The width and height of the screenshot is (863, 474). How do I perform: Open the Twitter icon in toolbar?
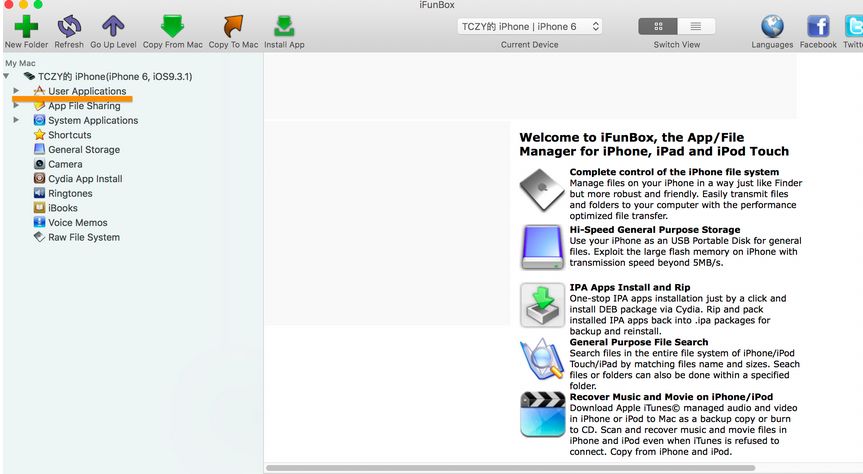pos(854,26)
